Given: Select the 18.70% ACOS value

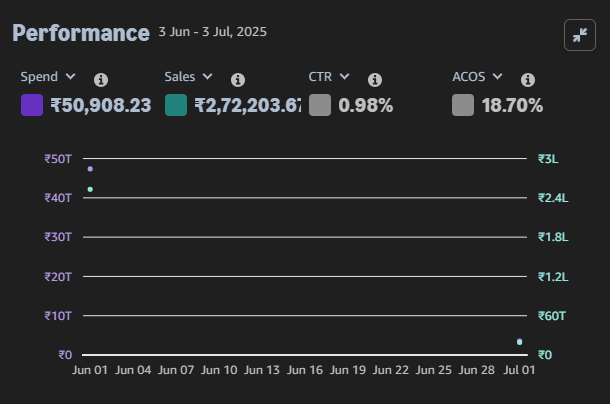Looking at the screenshot, I should pyautogui.click(x=512, y=105).
